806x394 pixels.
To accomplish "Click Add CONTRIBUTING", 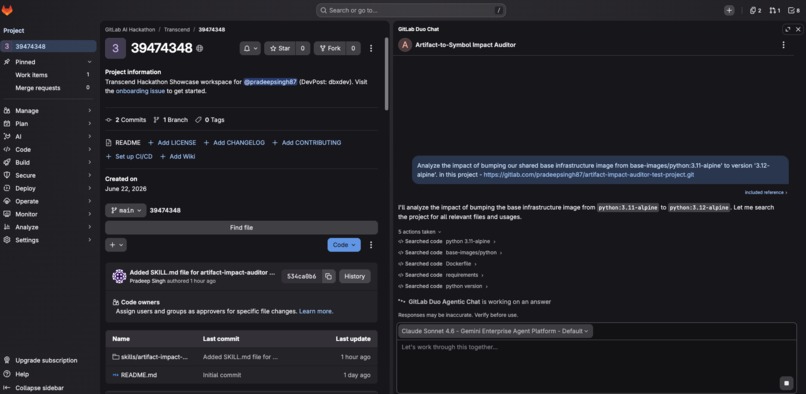I will [307, 142].
